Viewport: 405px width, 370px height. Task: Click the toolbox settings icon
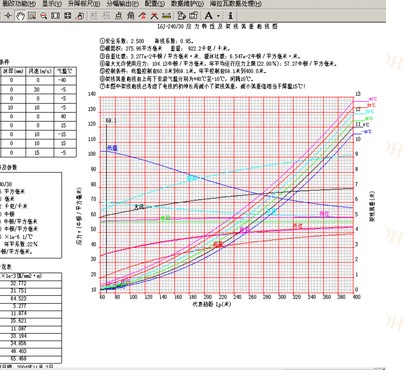193,15
